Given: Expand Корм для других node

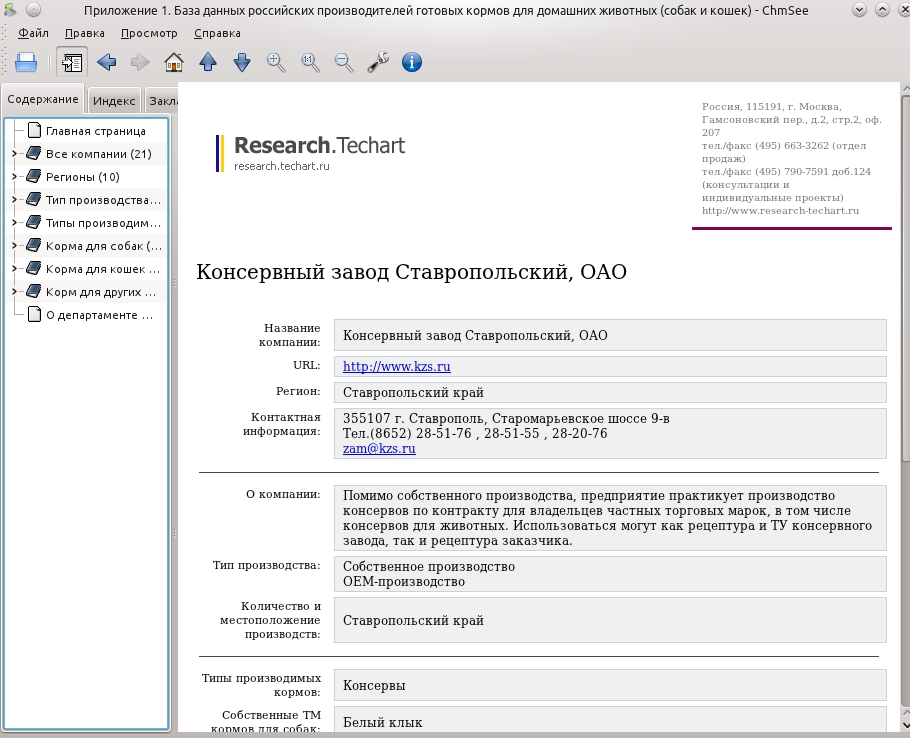Looking at the screenshot, I should click(x=15, y=292).
